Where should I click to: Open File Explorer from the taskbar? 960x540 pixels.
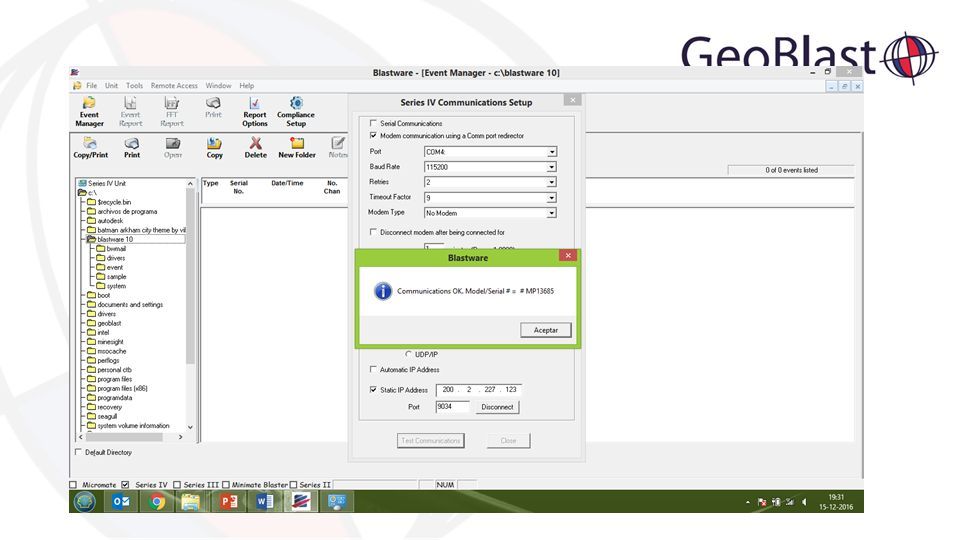(x=192, y=501)
